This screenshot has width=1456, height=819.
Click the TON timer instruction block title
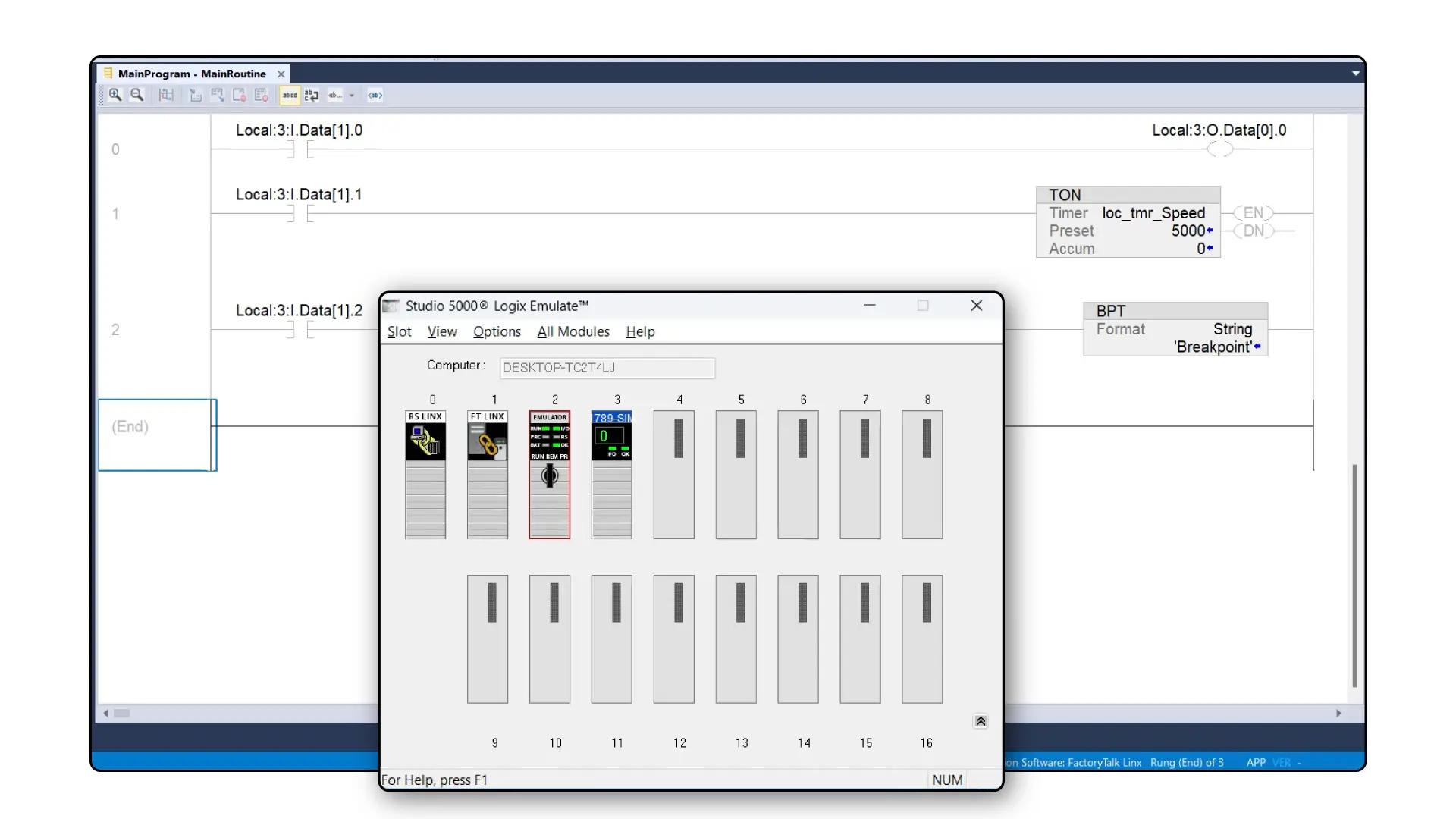(1065, 195)
